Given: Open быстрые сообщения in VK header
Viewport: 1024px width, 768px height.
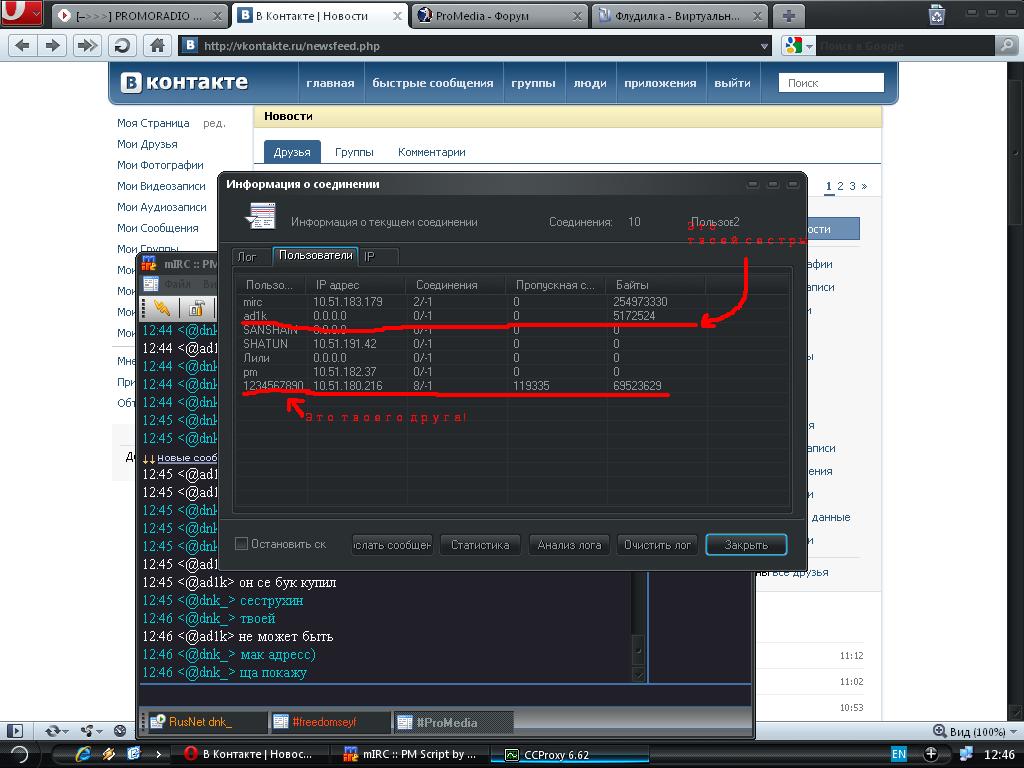Looking at the screenshot, I should [x=432, y=83].
